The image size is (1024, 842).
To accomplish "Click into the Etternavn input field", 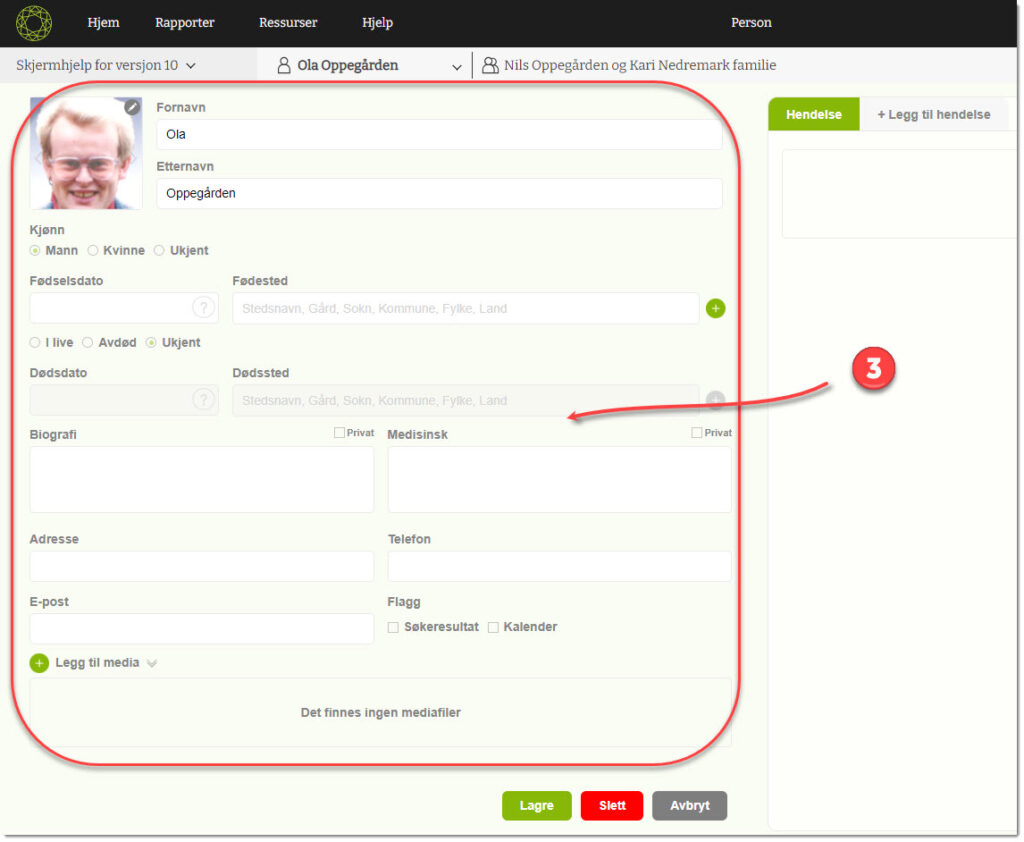I will (439, 193).
